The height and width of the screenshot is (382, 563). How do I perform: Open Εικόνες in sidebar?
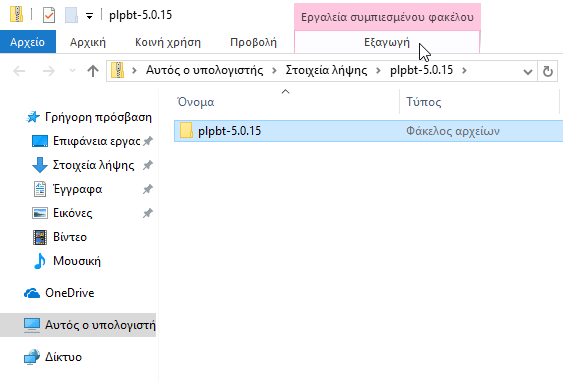click(x=73, y=213)
